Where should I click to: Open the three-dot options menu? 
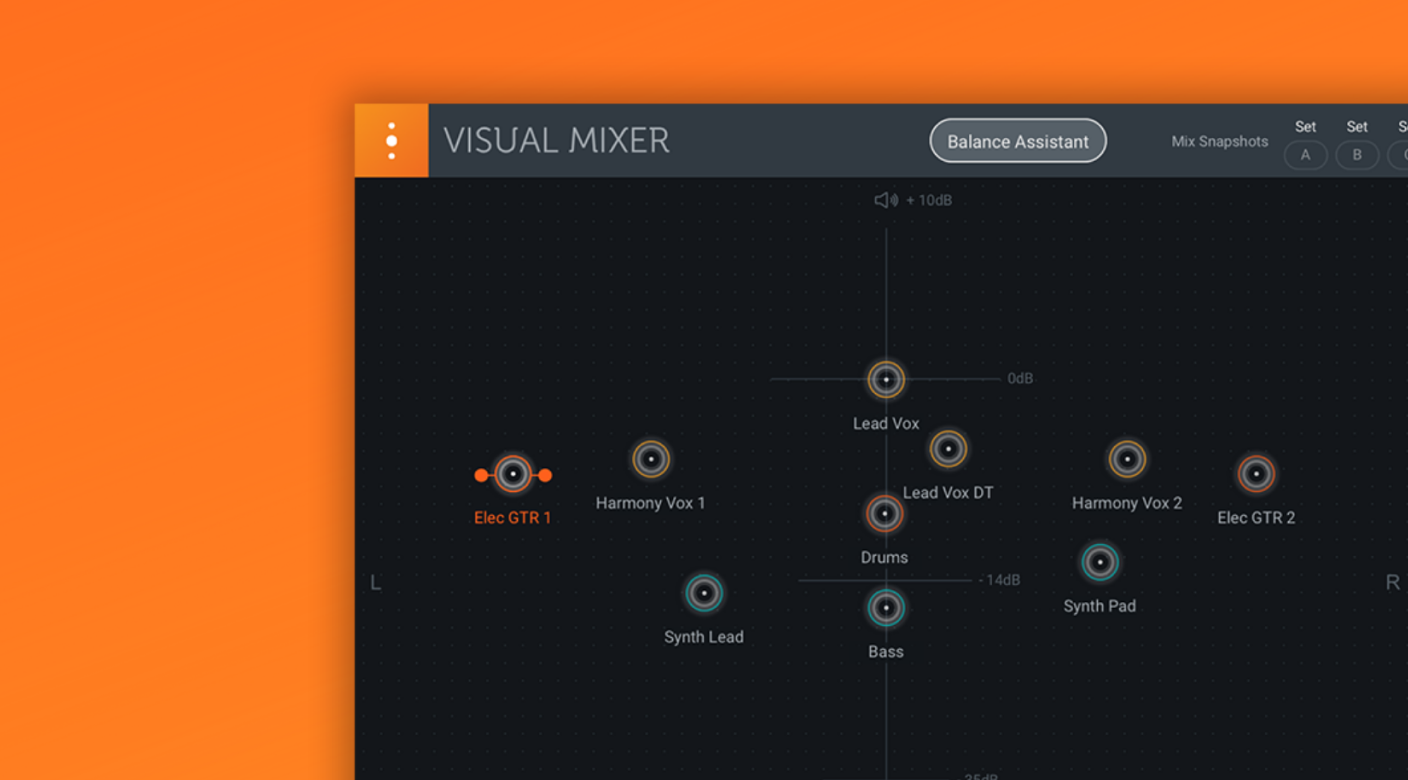click(x=391, y=141)
